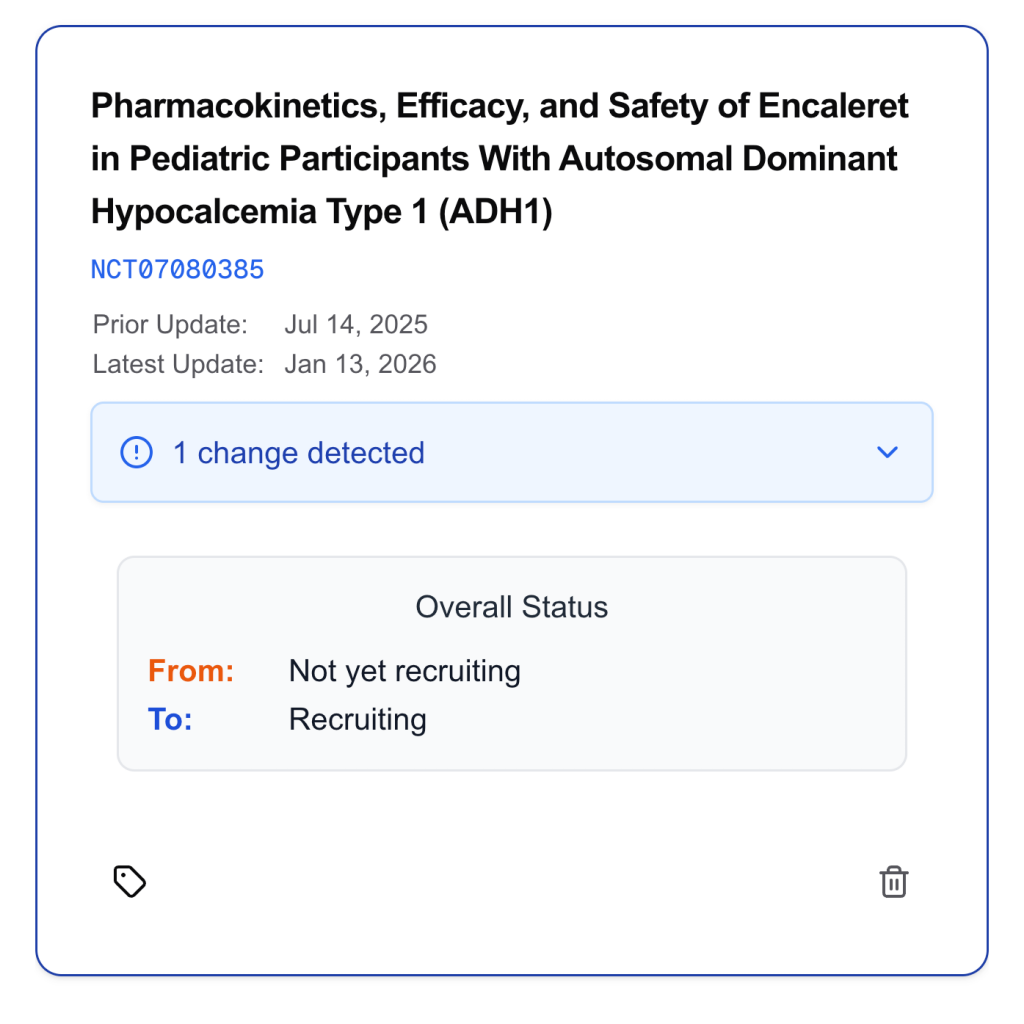Viewport: 1024px width, 1024px height.
Task: Delete this trial using the trash icon
Action: tap(893, 882)
